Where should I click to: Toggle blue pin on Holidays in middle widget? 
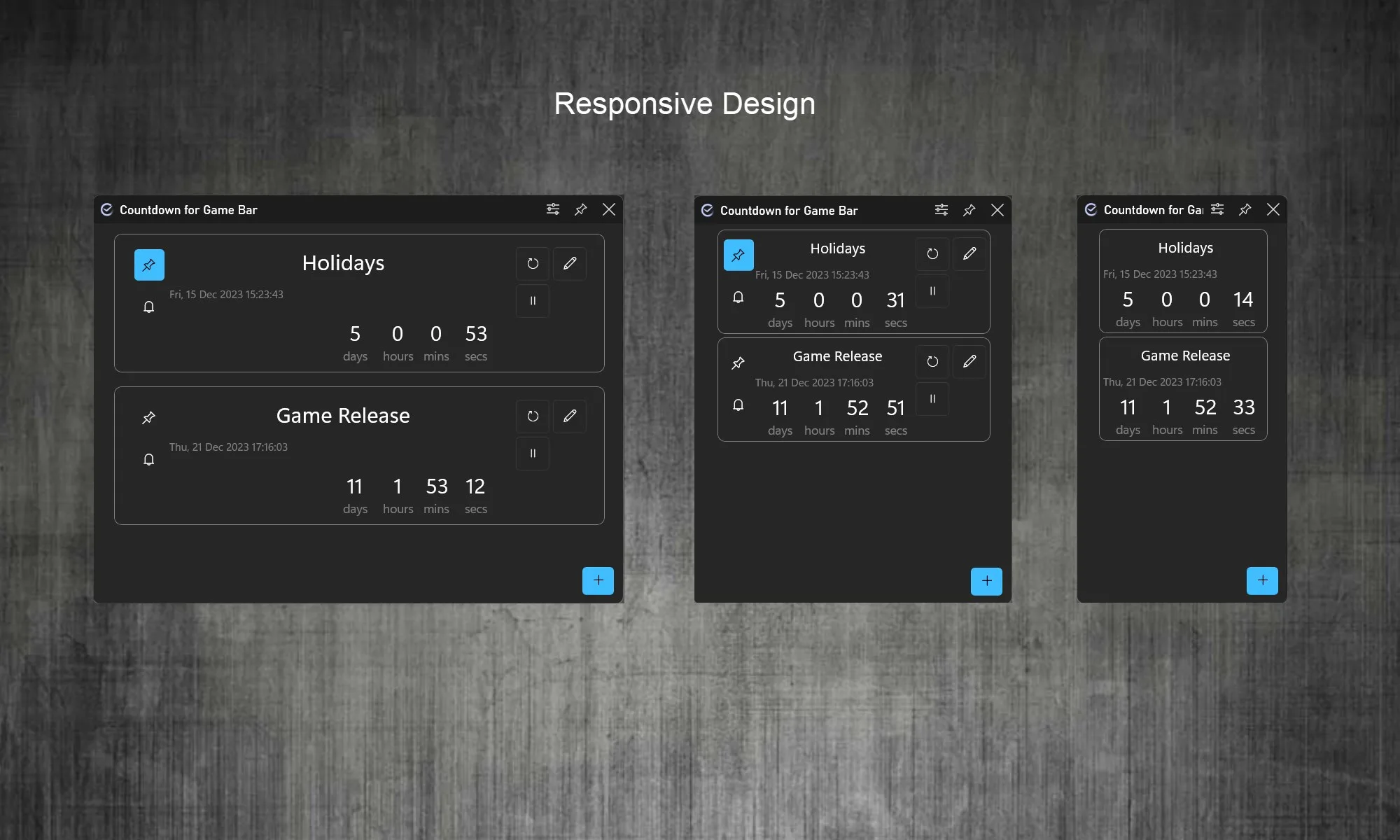click(738, 255)
